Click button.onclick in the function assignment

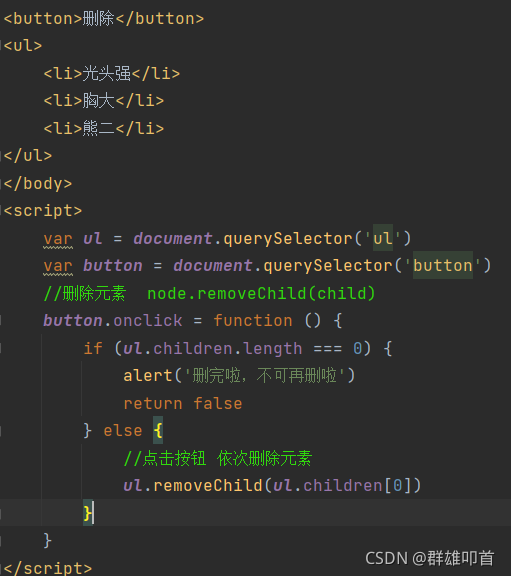point(113,320)
